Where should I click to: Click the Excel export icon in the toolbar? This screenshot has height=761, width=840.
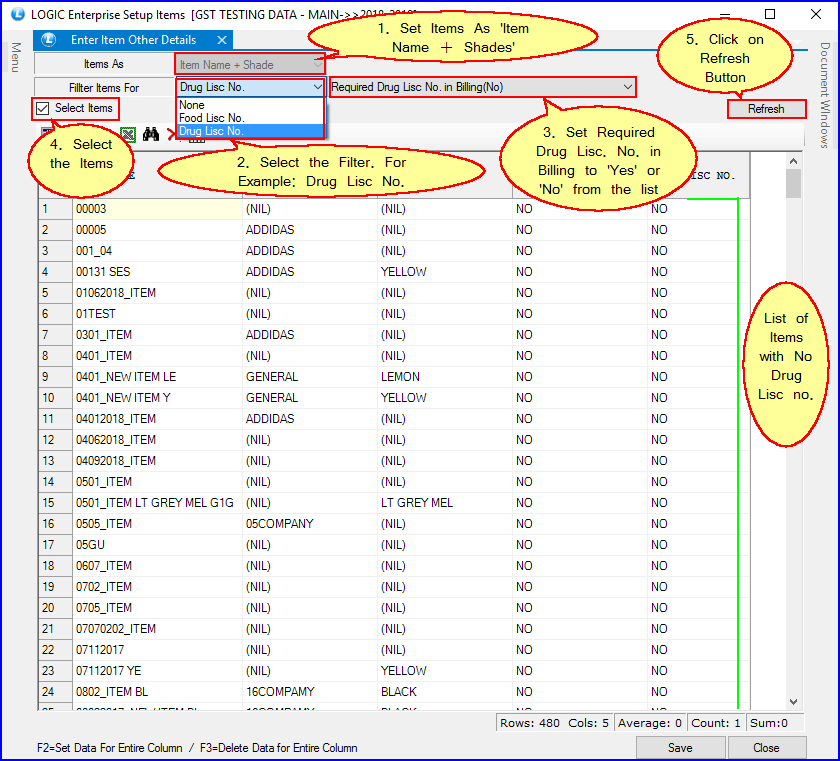click(x=128, y=134)
